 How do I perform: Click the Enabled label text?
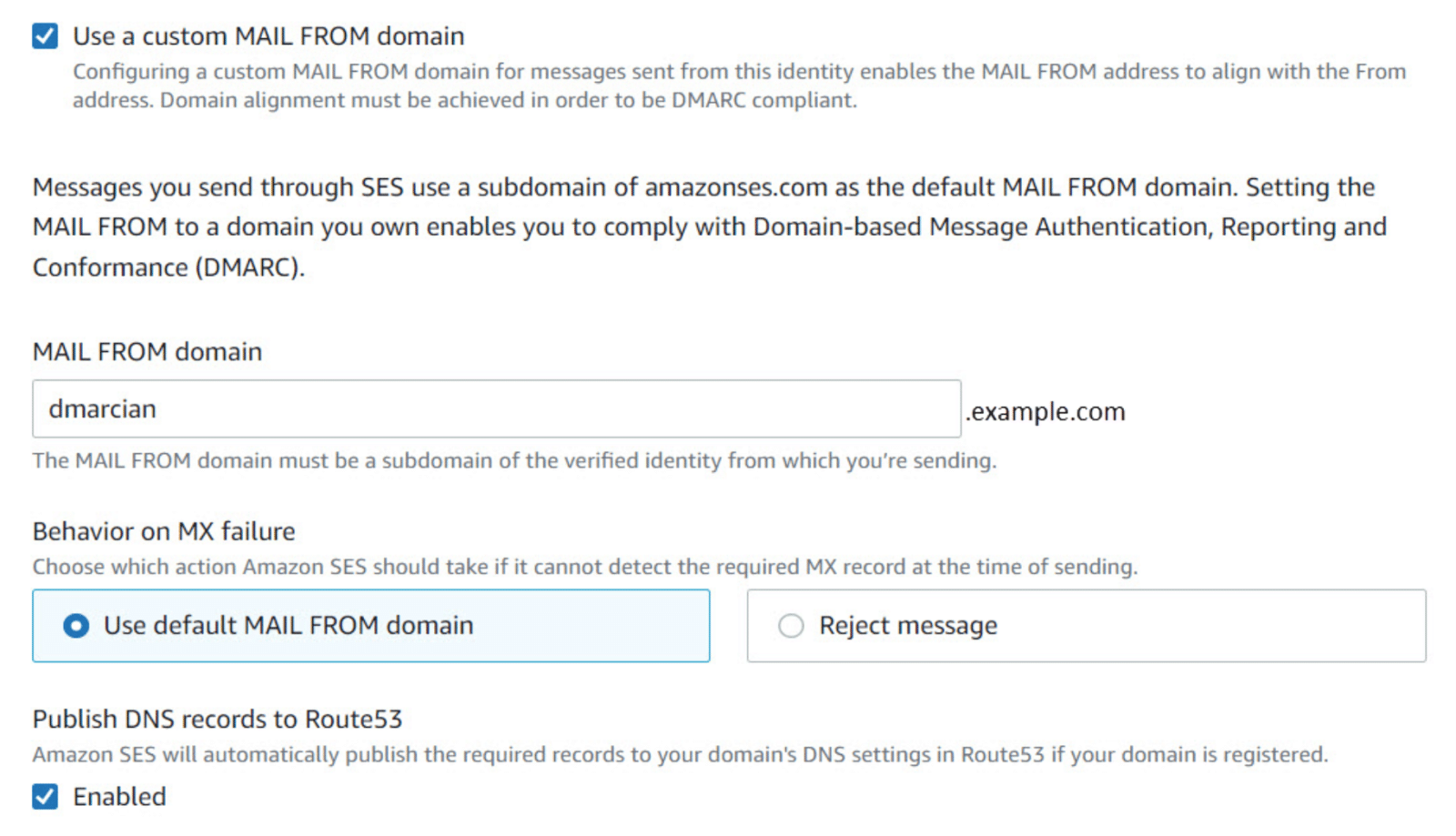pyautogui.click(x=117, y=796)
